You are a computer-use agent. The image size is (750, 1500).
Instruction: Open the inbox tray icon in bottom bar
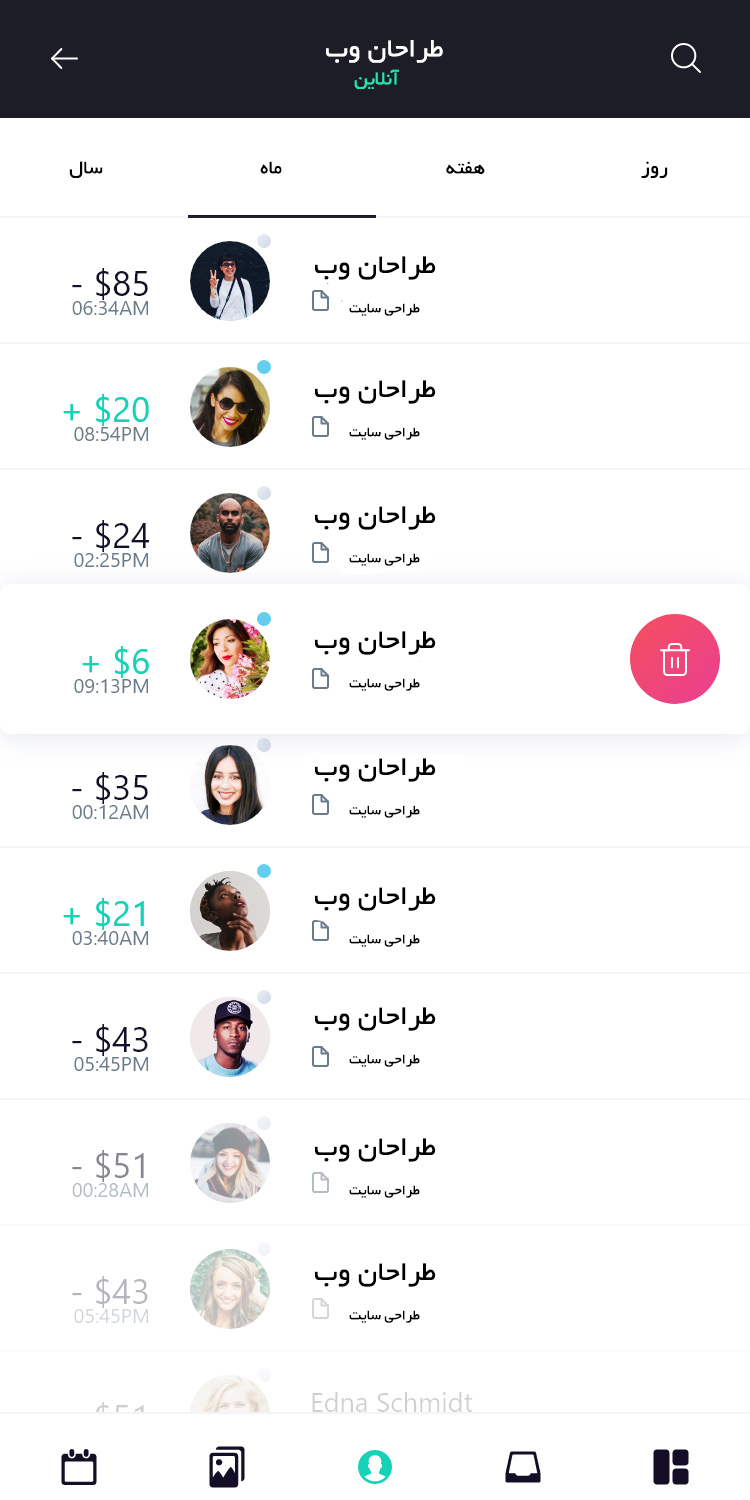(x=522, y=1467)
